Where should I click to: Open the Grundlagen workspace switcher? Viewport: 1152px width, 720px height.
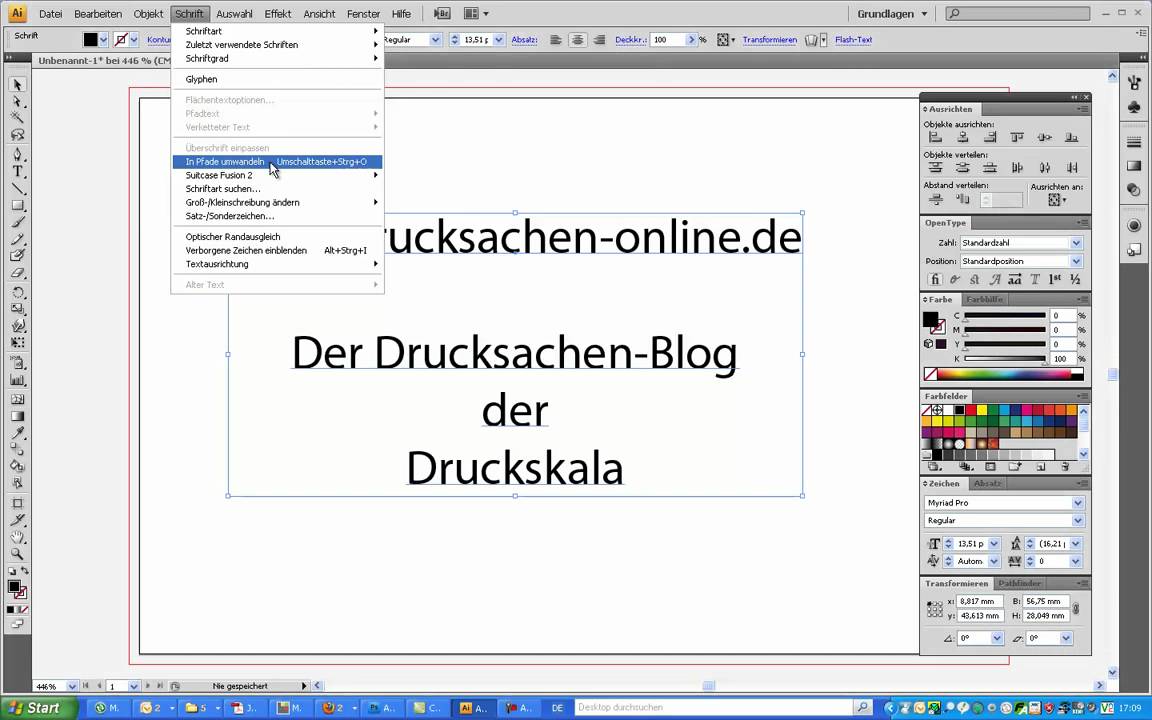(892, 14)
